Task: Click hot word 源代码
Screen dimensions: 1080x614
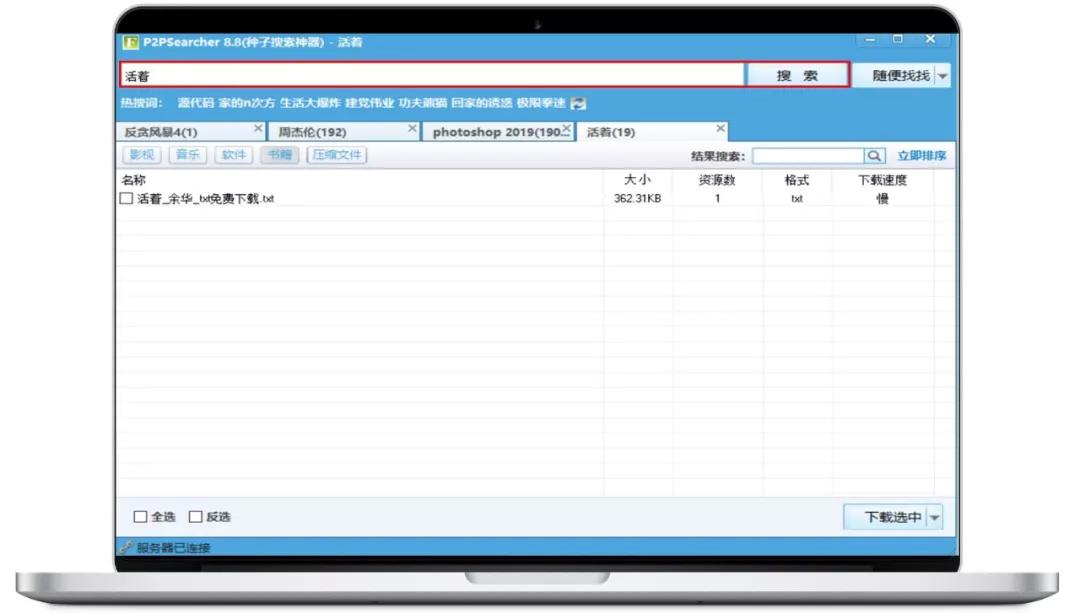Action: pyautogui.click(x=196, y=103)
